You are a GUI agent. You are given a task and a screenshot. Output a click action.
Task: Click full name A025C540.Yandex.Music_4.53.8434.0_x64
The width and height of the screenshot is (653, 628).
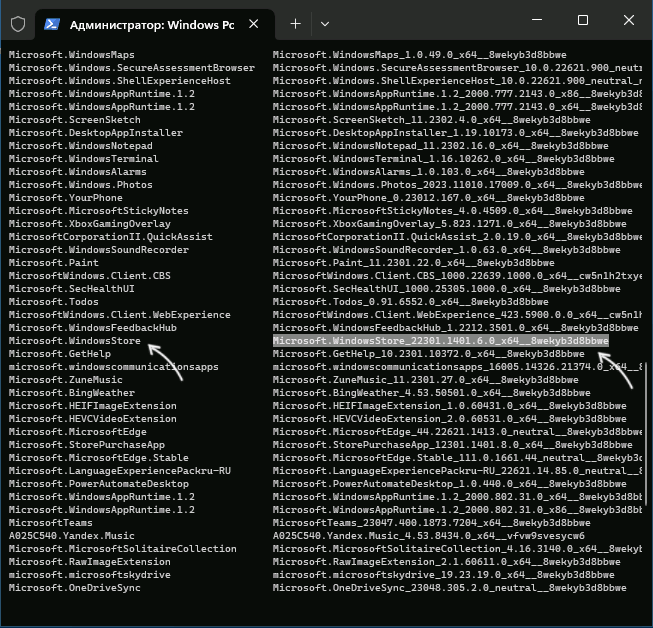pyautogui.click(x=429, y=536)
